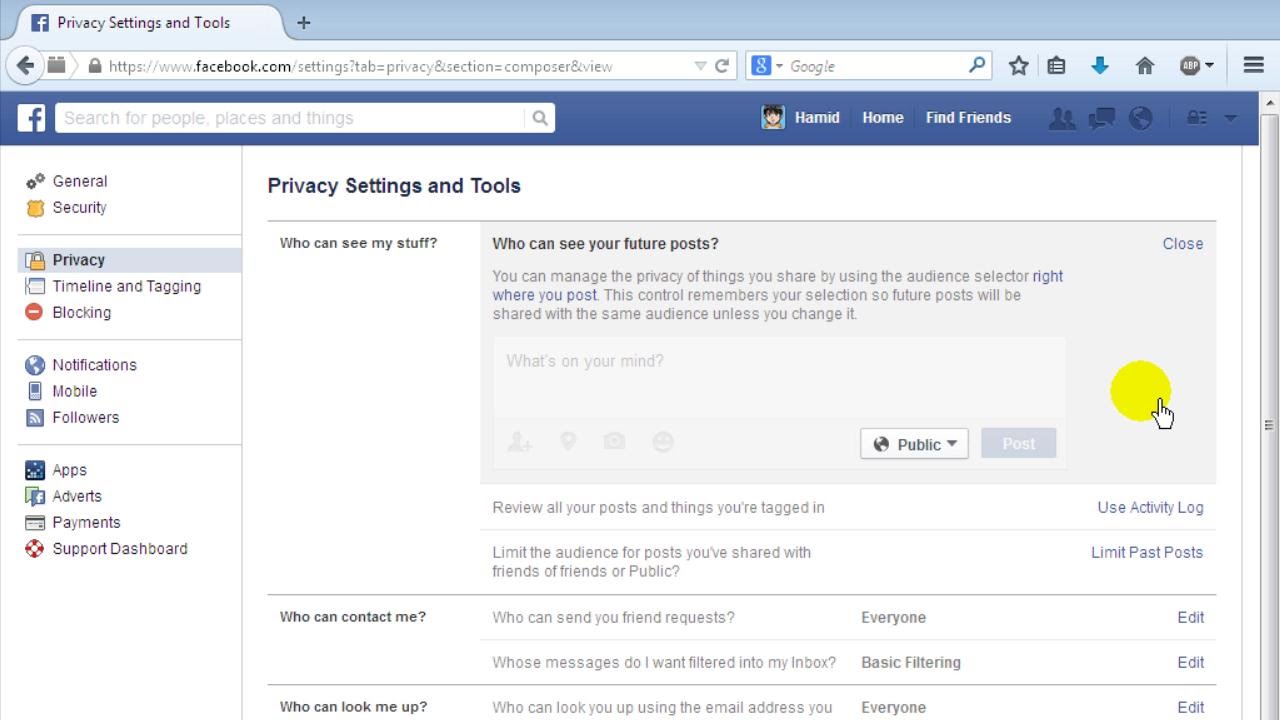Click Hamid's profile picture
The width and height of the screenshot is (1280, 720).
[773, 118]
